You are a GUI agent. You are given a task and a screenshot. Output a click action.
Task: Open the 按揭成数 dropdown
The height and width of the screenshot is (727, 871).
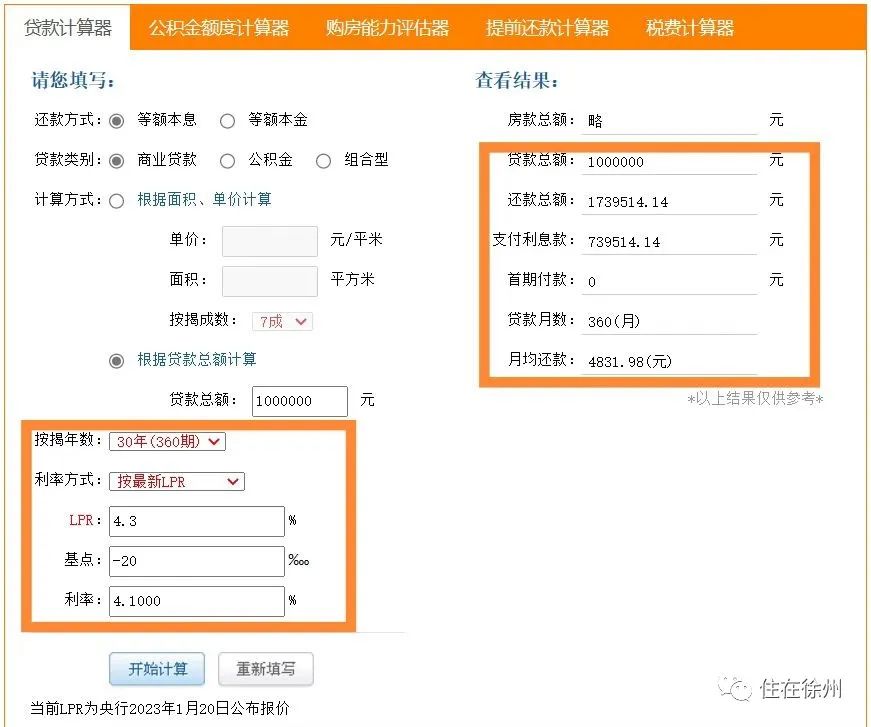(x=282, y=321)
